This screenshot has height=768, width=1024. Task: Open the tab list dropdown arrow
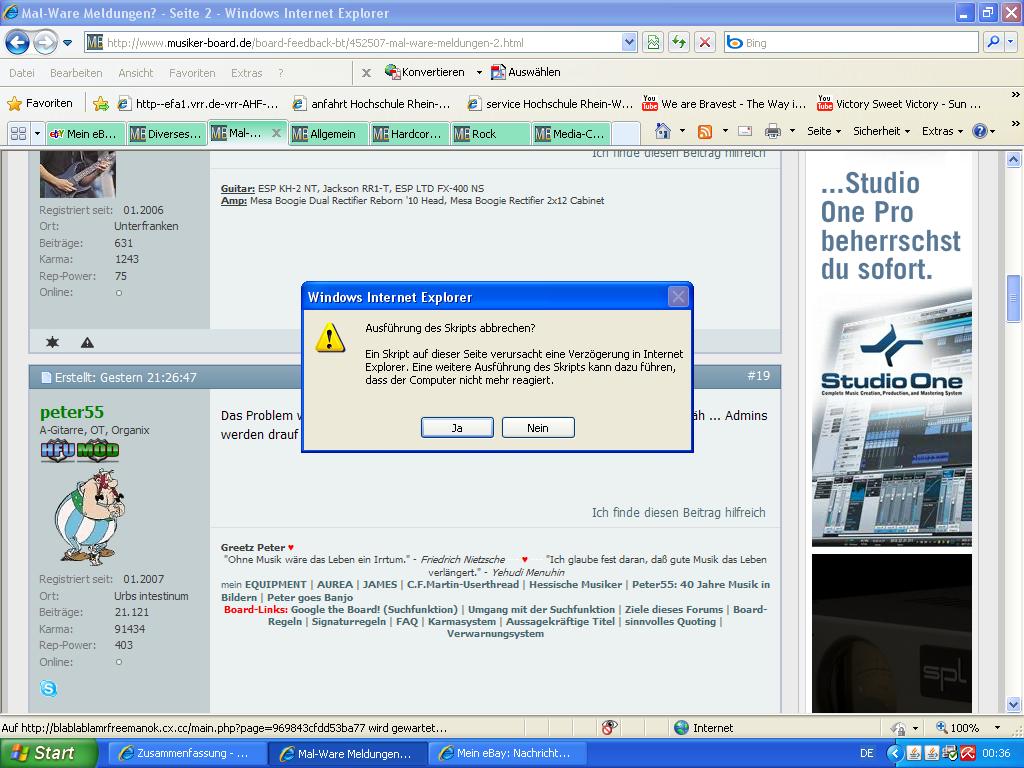point(37,133)
